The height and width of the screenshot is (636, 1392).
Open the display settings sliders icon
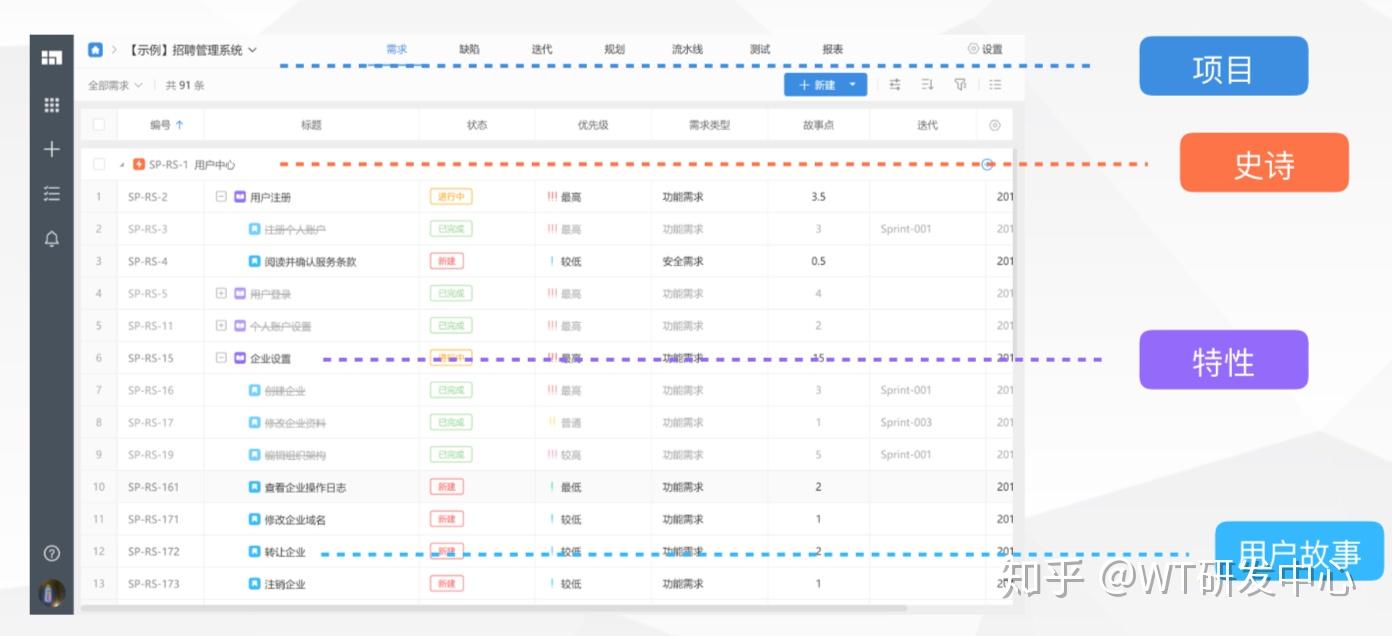(894, 85)
